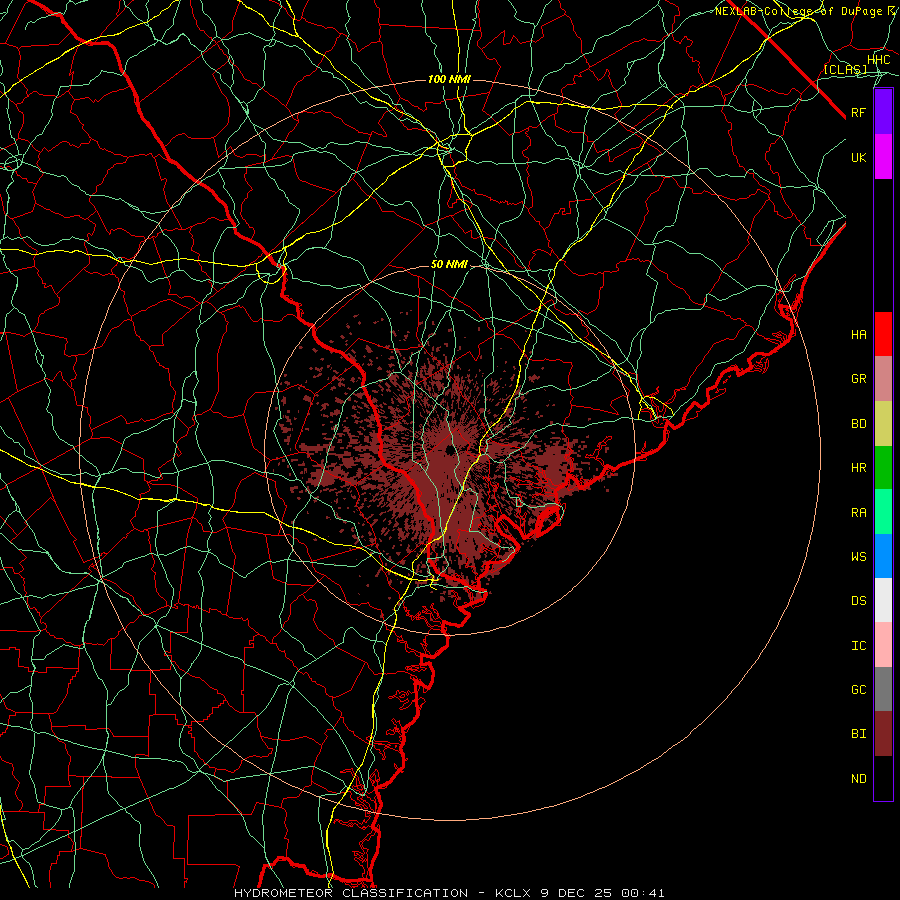Click the RA legend label
Screen dimensions: 900x900
859,513
